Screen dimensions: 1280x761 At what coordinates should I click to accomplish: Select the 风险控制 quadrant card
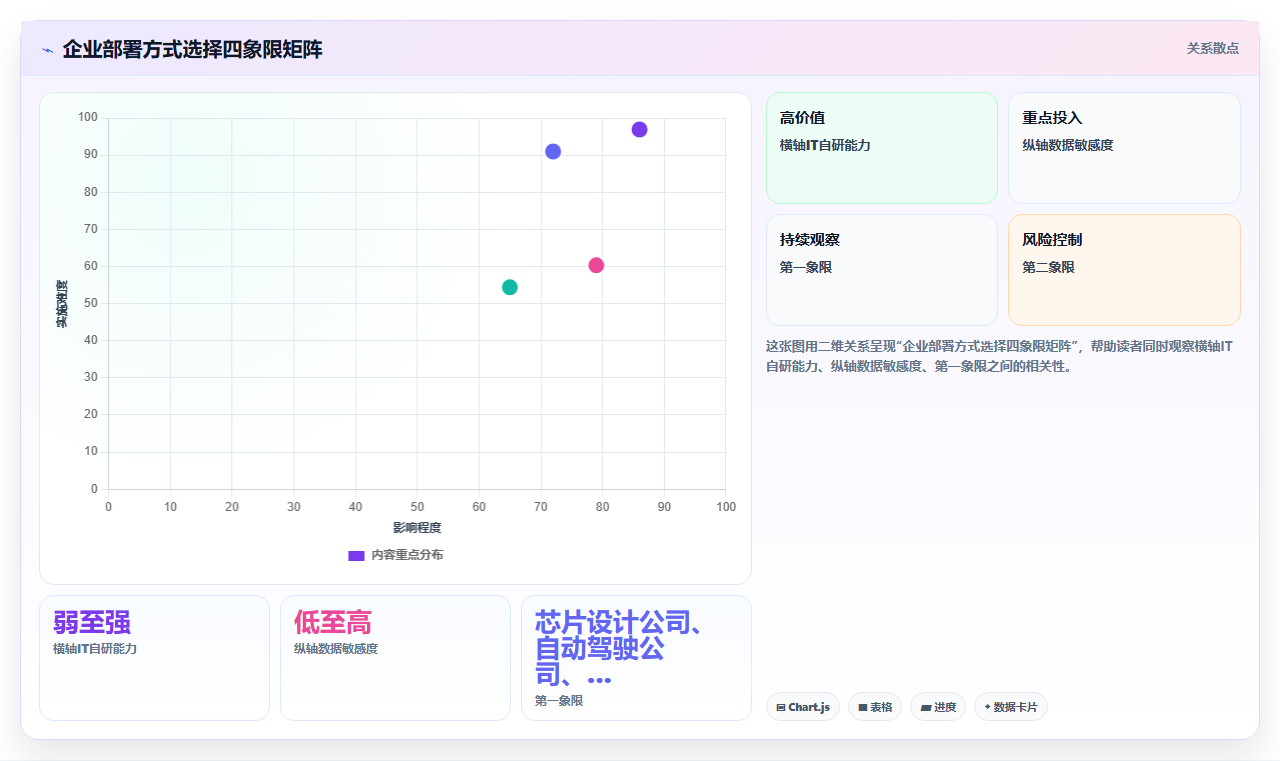(x=1124, y=270)
